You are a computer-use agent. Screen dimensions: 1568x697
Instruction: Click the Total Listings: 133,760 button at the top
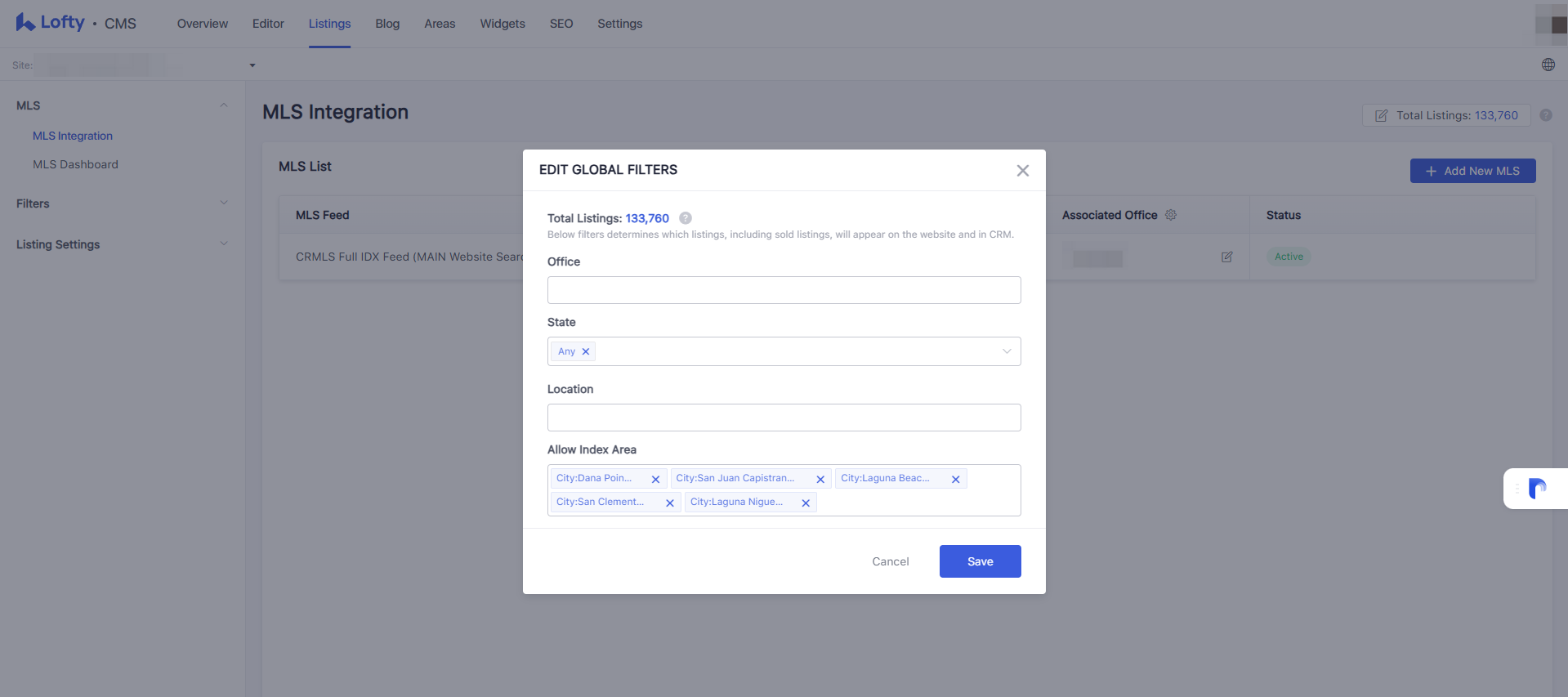tap(1446, 115)
